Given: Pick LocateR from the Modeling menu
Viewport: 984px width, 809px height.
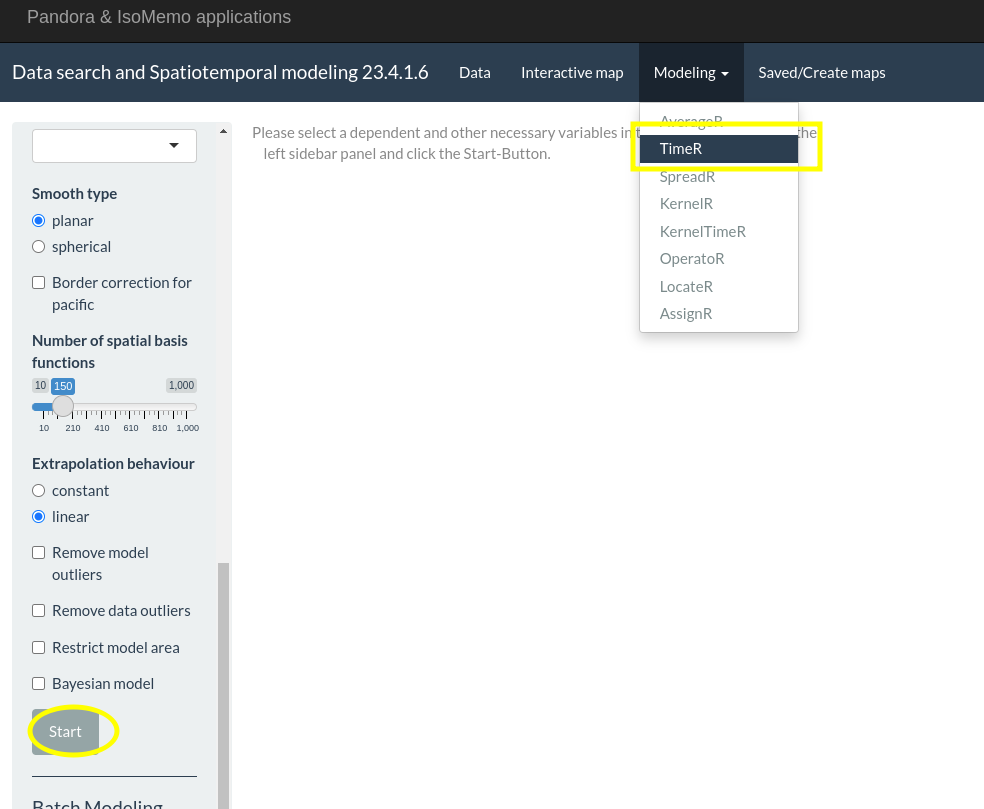Looking at the screenshot, I should click(x=686, y=286).
